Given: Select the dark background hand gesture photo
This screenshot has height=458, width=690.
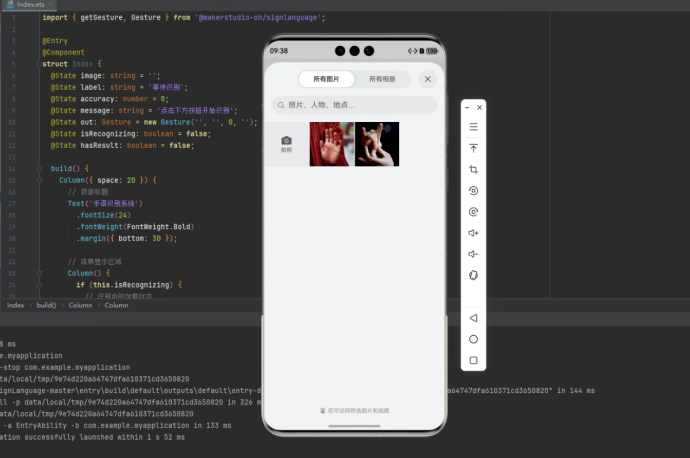Looking at the screenshot, I should point(377,144).
